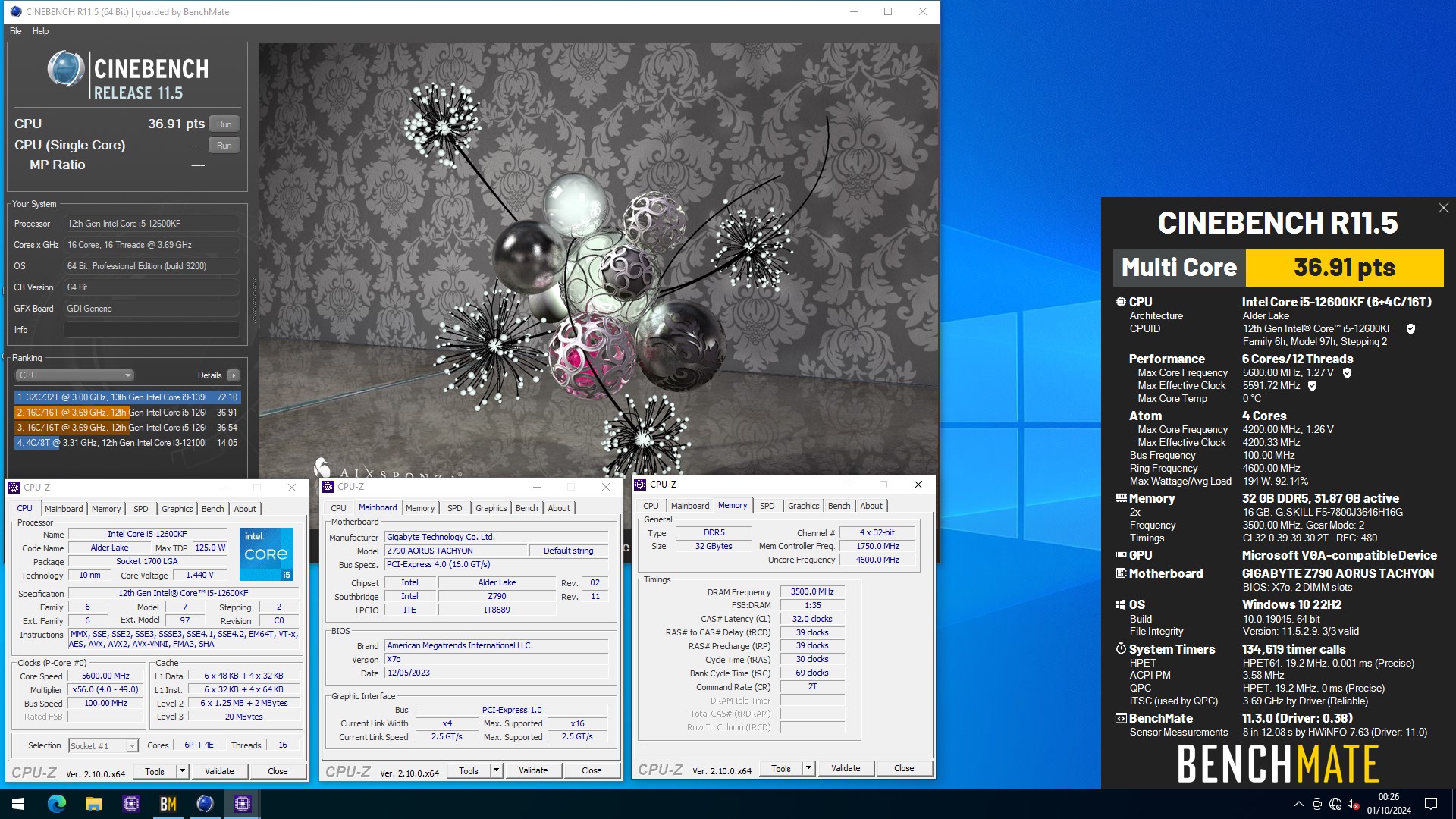Click Validate in middle CPU-Z window
Image resolution: width=1456 pixels, height=819 pixels.
(533, 770)
